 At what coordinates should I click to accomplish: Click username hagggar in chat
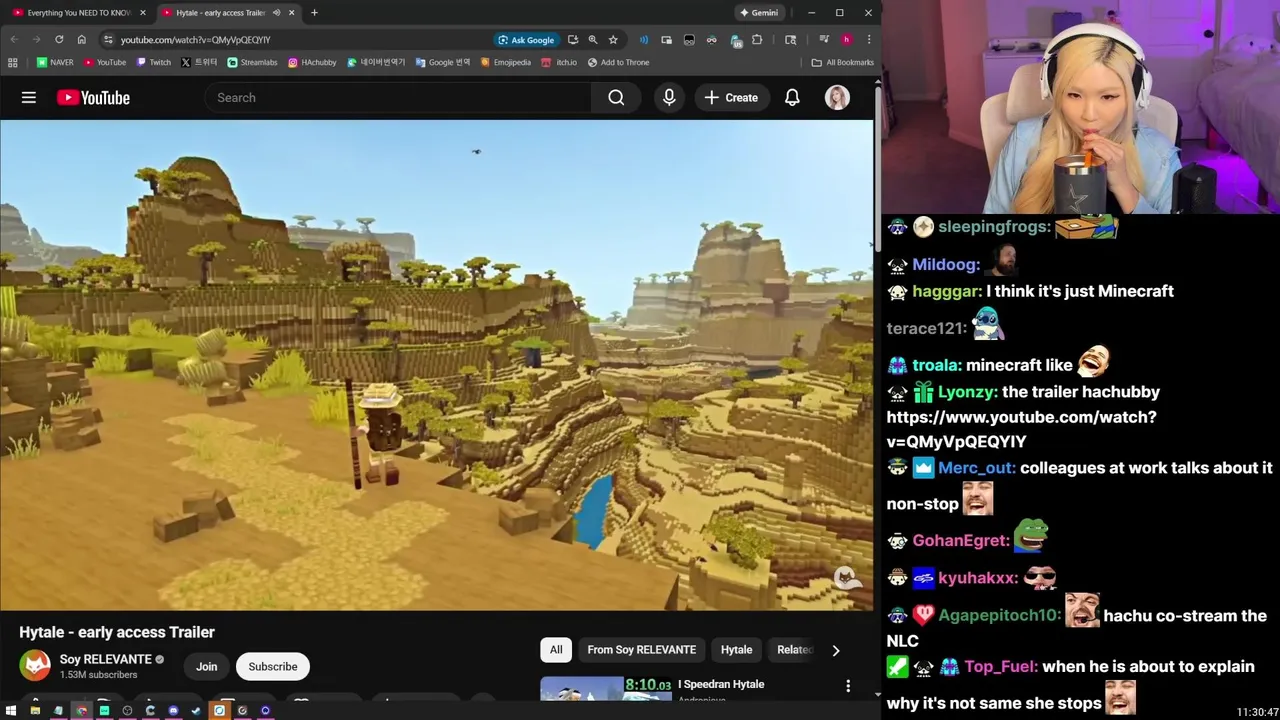[946, 291]
